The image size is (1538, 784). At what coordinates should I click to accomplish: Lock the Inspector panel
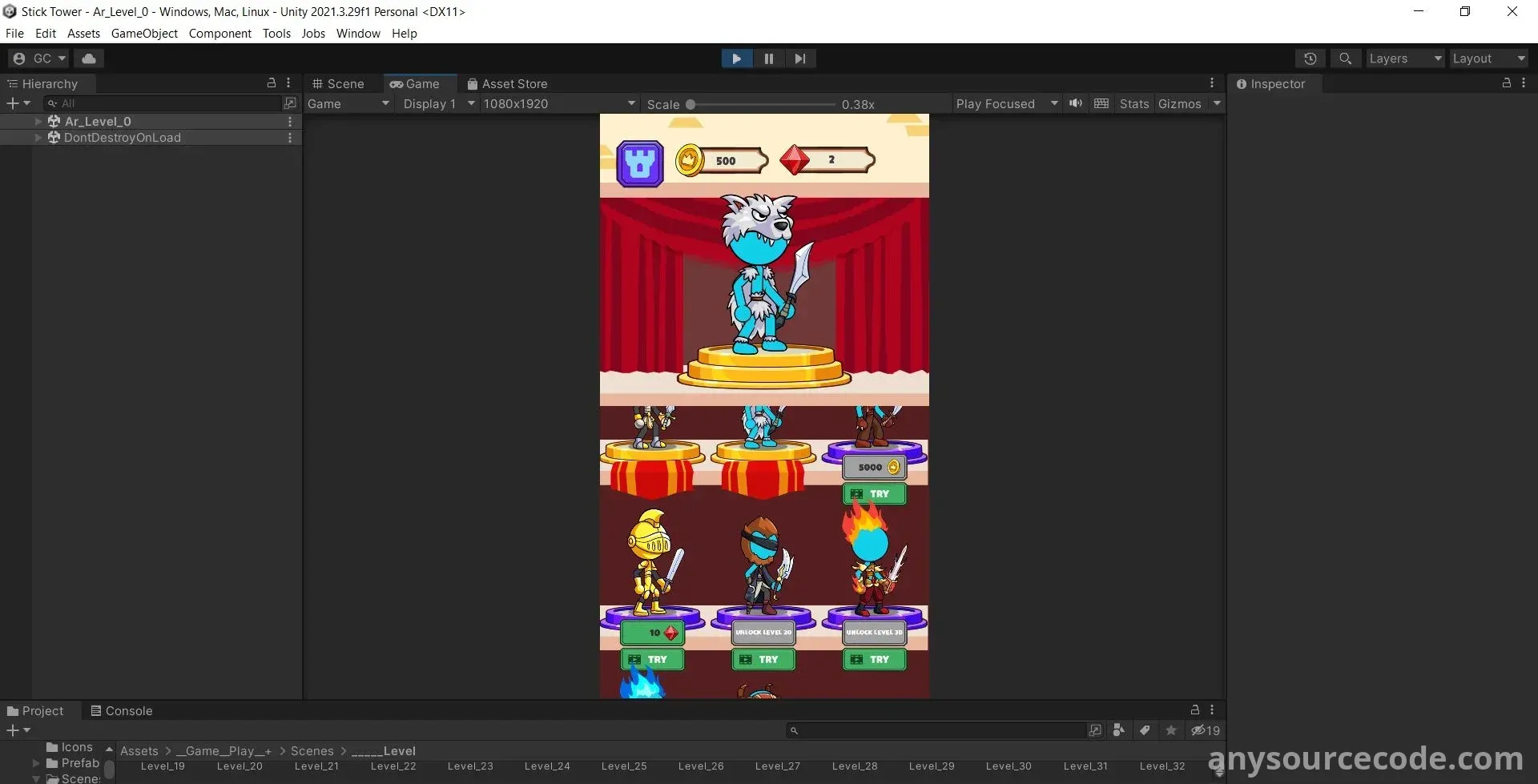coord(1506,83)
